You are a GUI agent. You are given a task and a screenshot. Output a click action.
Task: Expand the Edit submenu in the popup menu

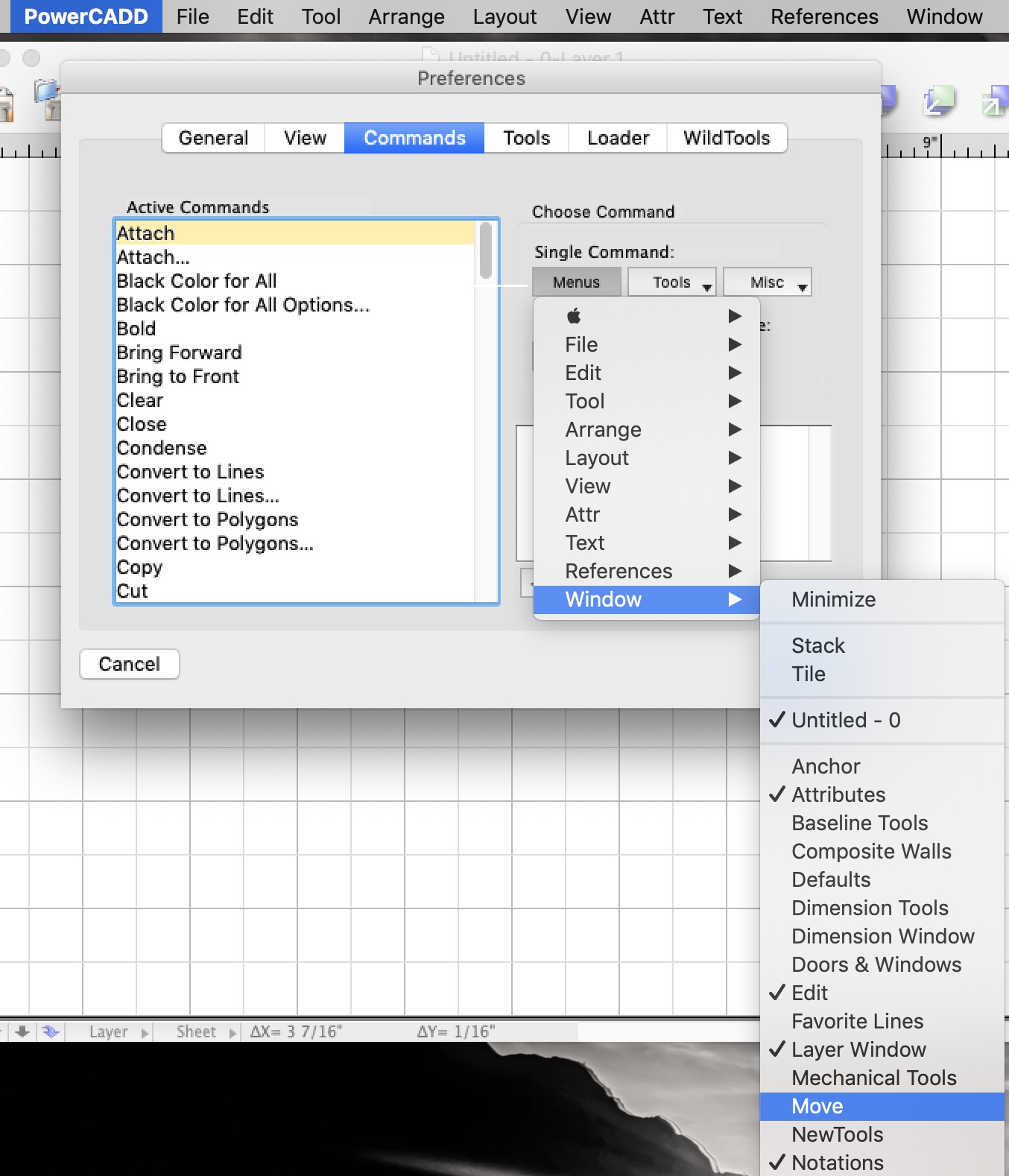647,373
